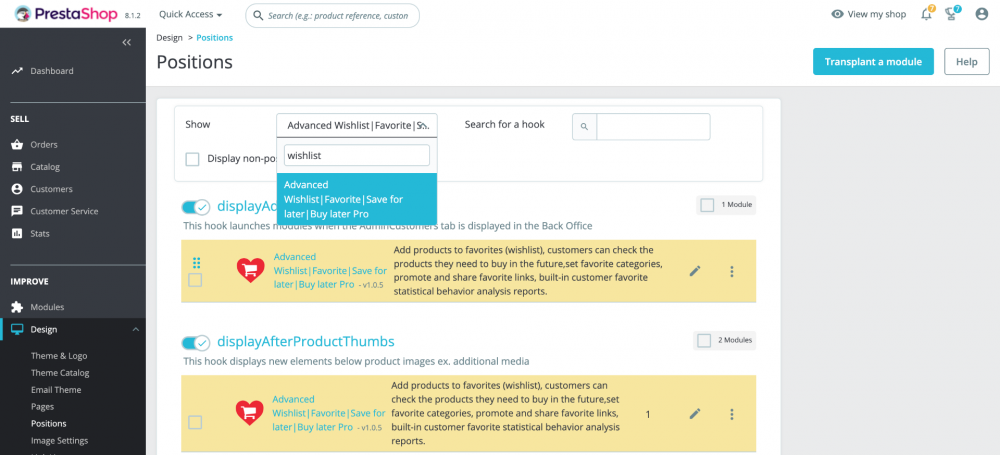The width and height of the screenshot is (1000, 455).
Task: Click the Customer Service chat icon
Action: coord(17,211)
